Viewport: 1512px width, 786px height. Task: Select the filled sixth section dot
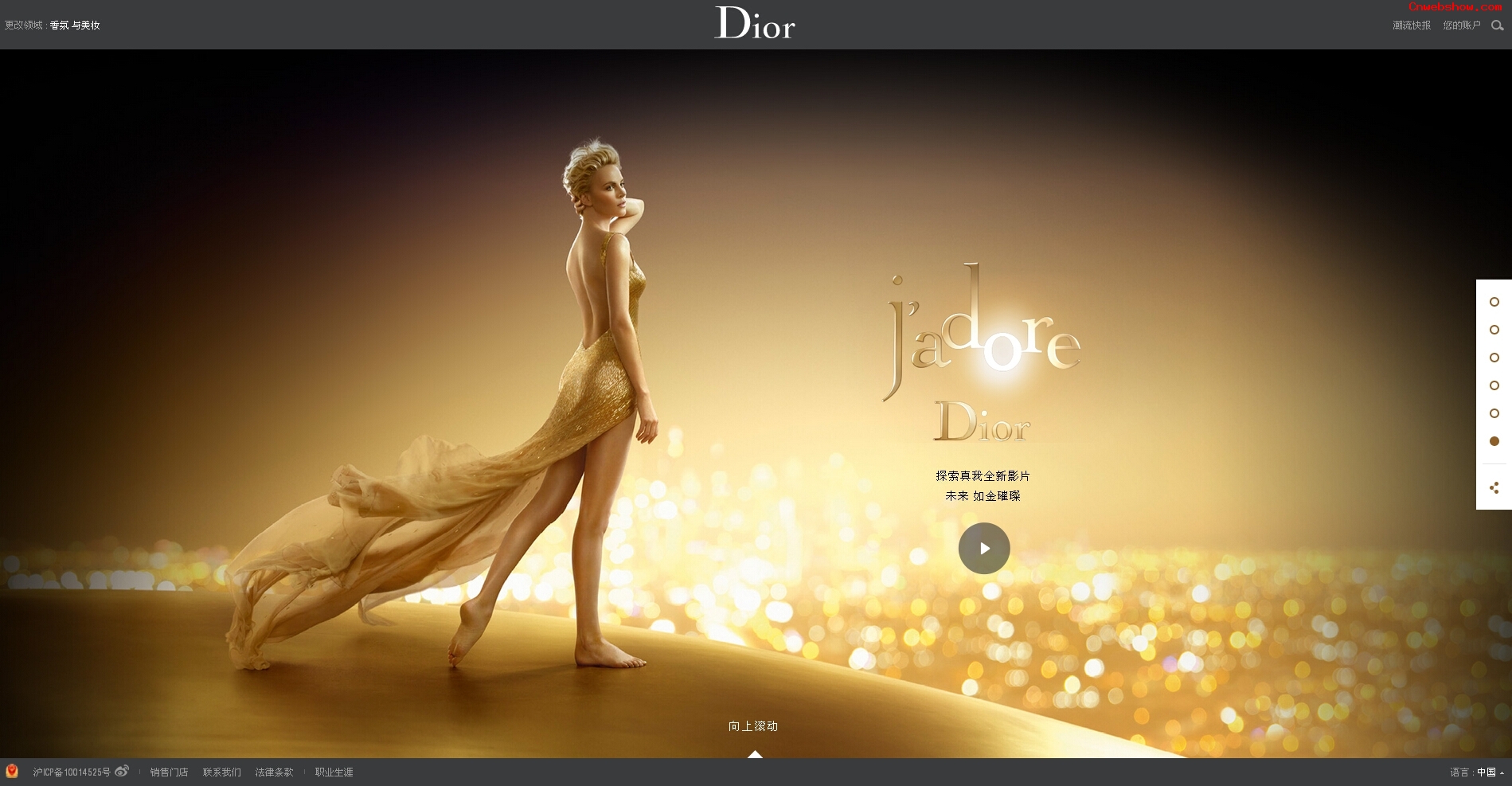pyautogui.click(x=1494, y=441)
